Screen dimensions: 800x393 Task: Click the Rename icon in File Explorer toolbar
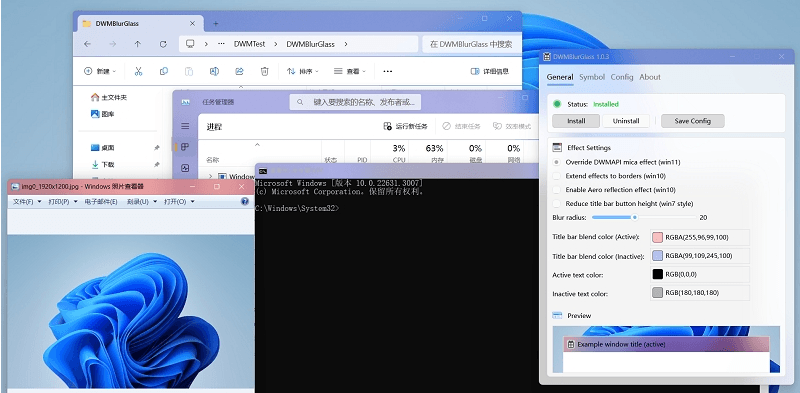click(x=214, y=71)
